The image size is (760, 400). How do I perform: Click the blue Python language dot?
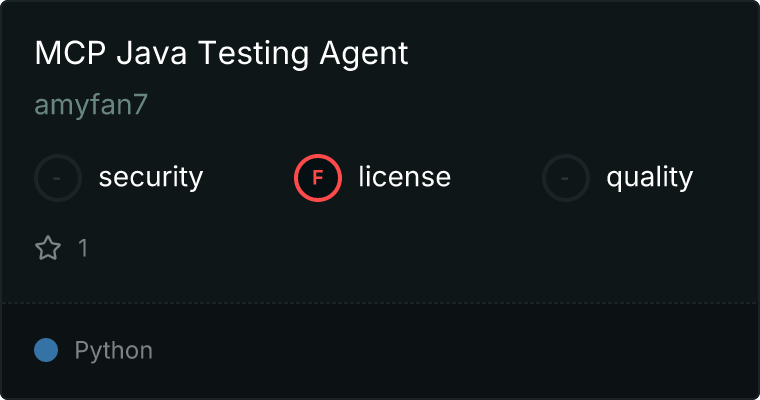(46, 350)
